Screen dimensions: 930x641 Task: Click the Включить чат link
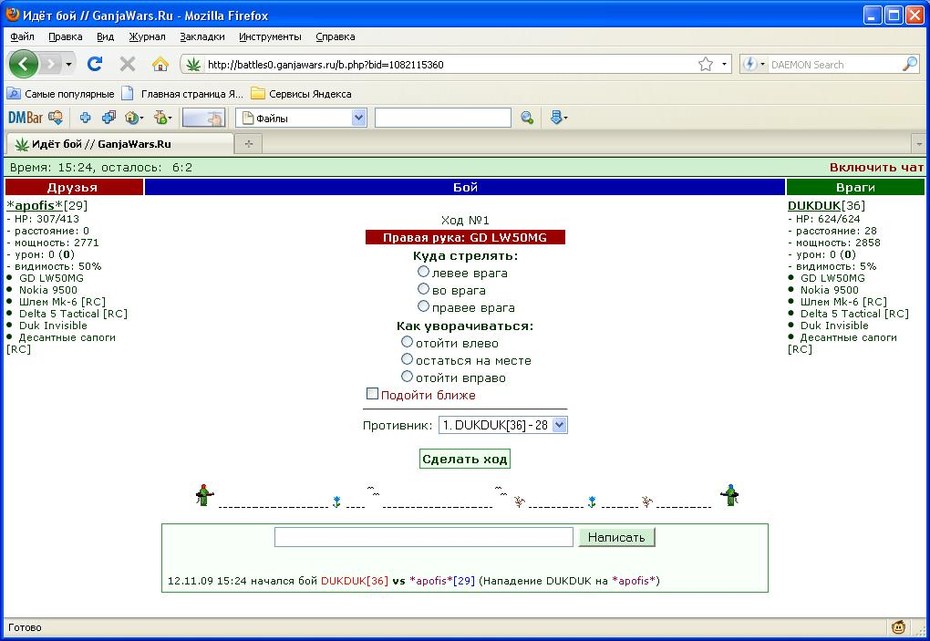(876, 168)
